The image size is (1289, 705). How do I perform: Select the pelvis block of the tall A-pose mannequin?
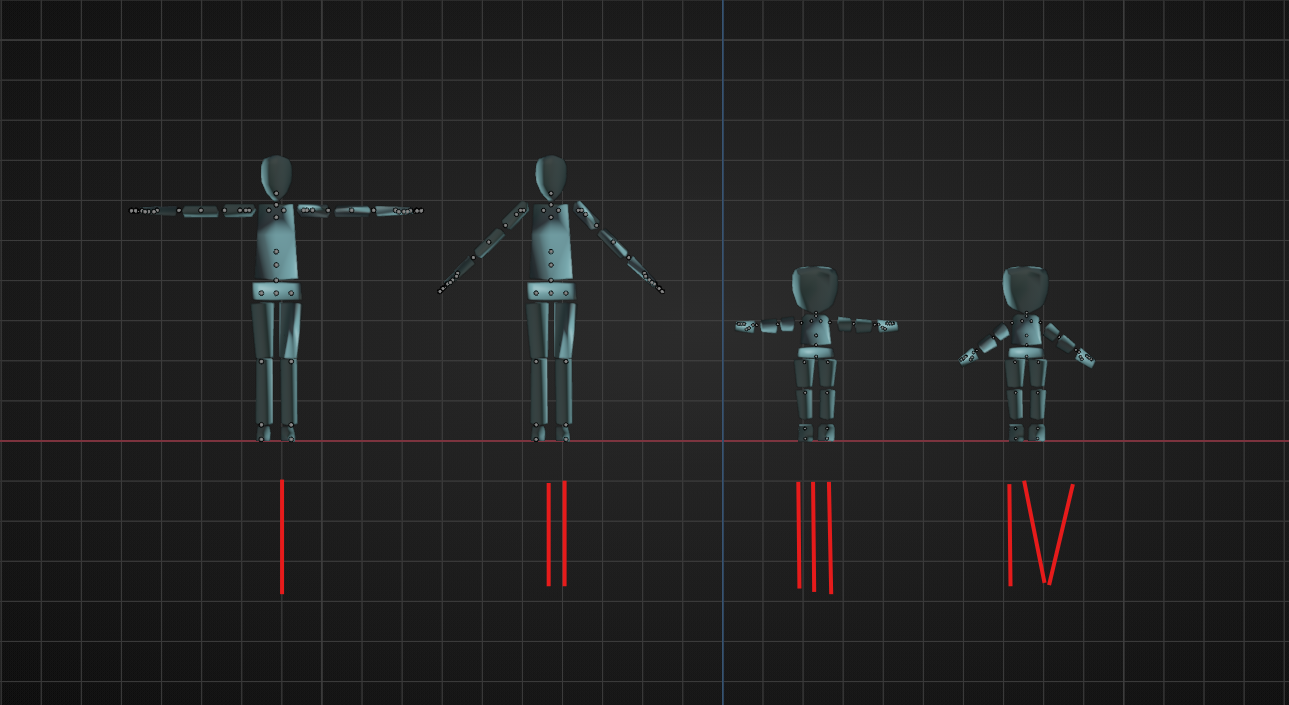coord(550,292)
